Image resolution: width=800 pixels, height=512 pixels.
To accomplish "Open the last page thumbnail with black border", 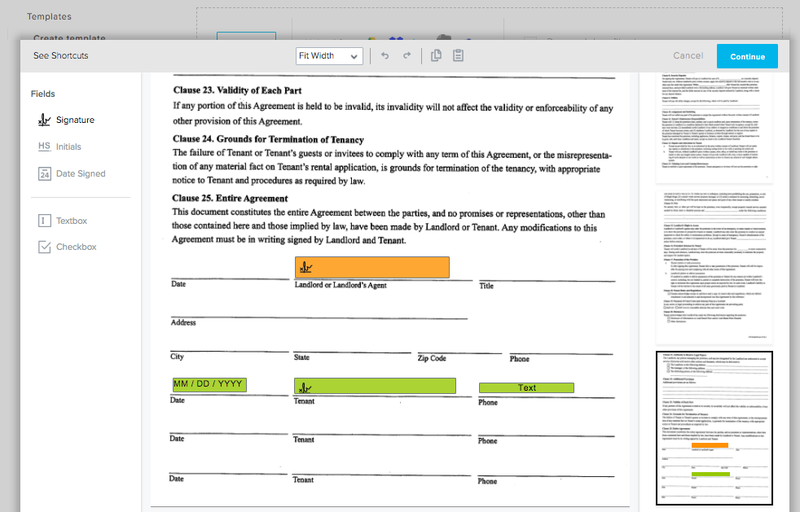I will coord(714,428).
